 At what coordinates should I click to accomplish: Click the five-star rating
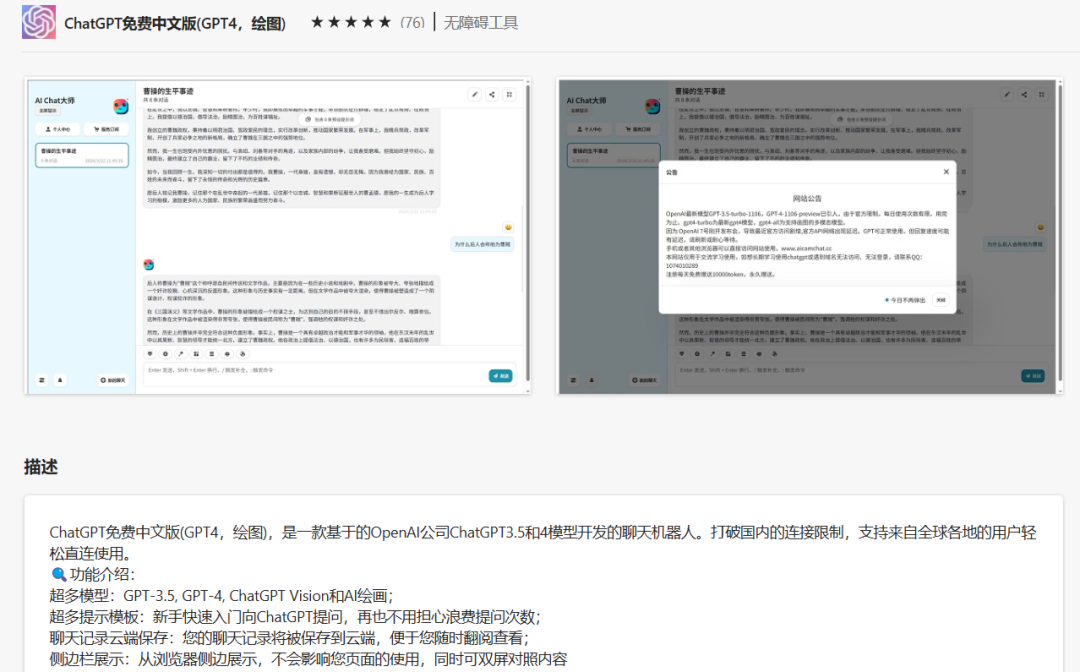351,23
